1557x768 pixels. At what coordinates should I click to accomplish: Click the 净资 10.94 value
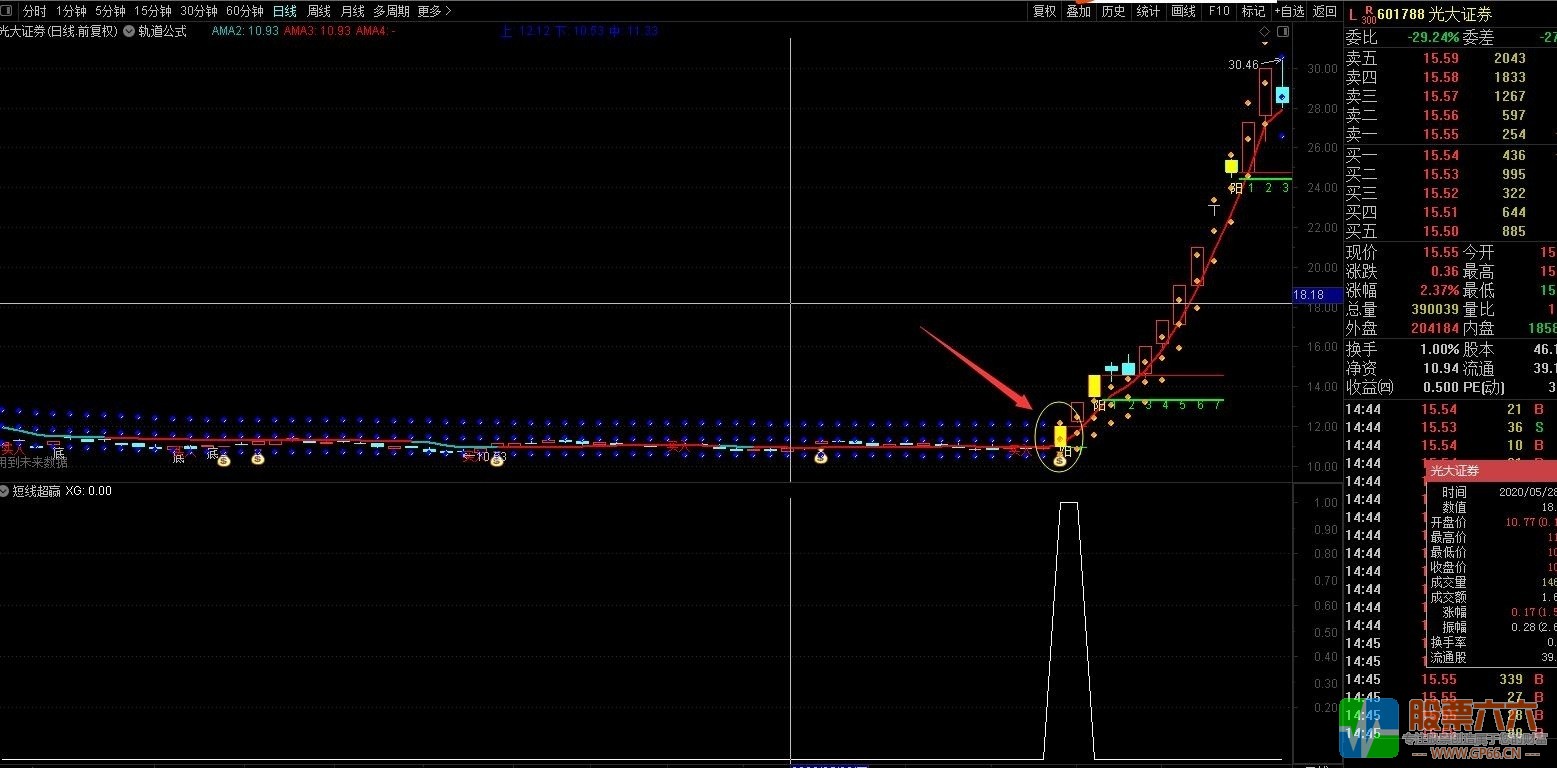point(1441,368)
